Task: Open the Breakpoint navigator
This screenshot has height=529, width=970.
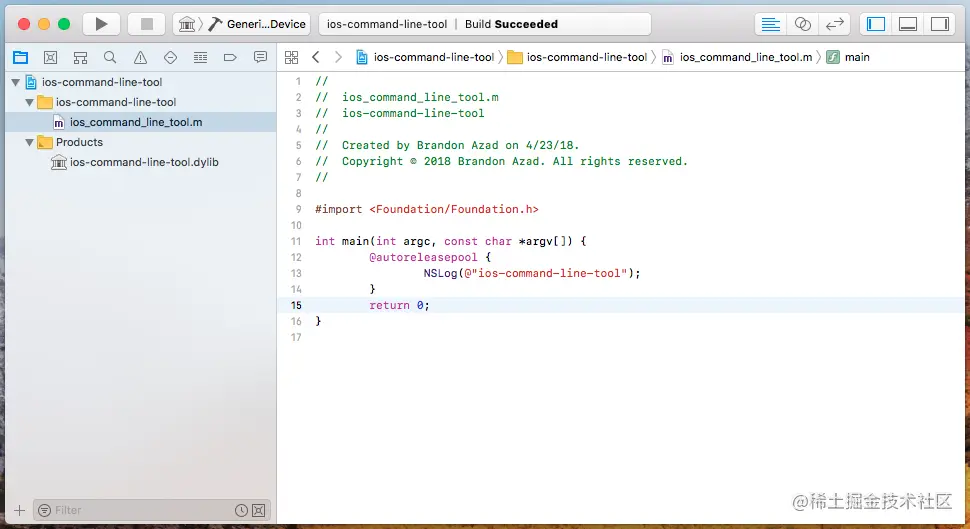Action: (x=230, y=58)
